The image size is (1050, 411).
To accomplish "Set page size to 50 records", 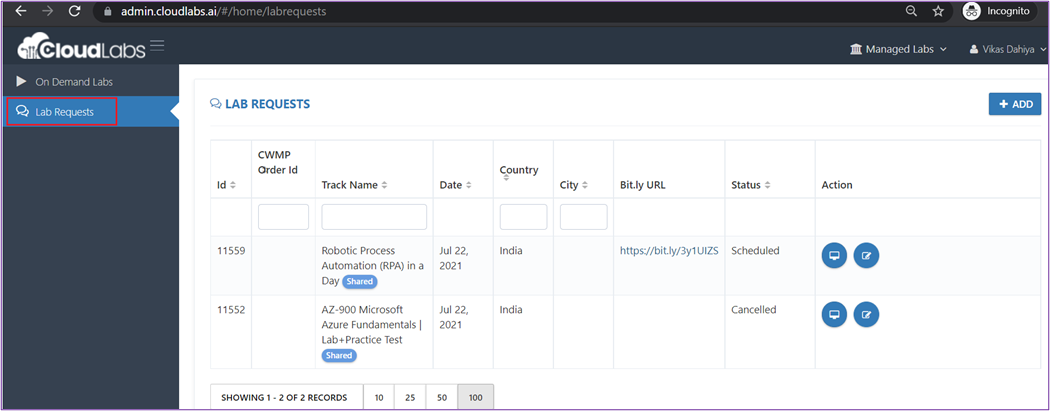I will click(x=442, y=398).
